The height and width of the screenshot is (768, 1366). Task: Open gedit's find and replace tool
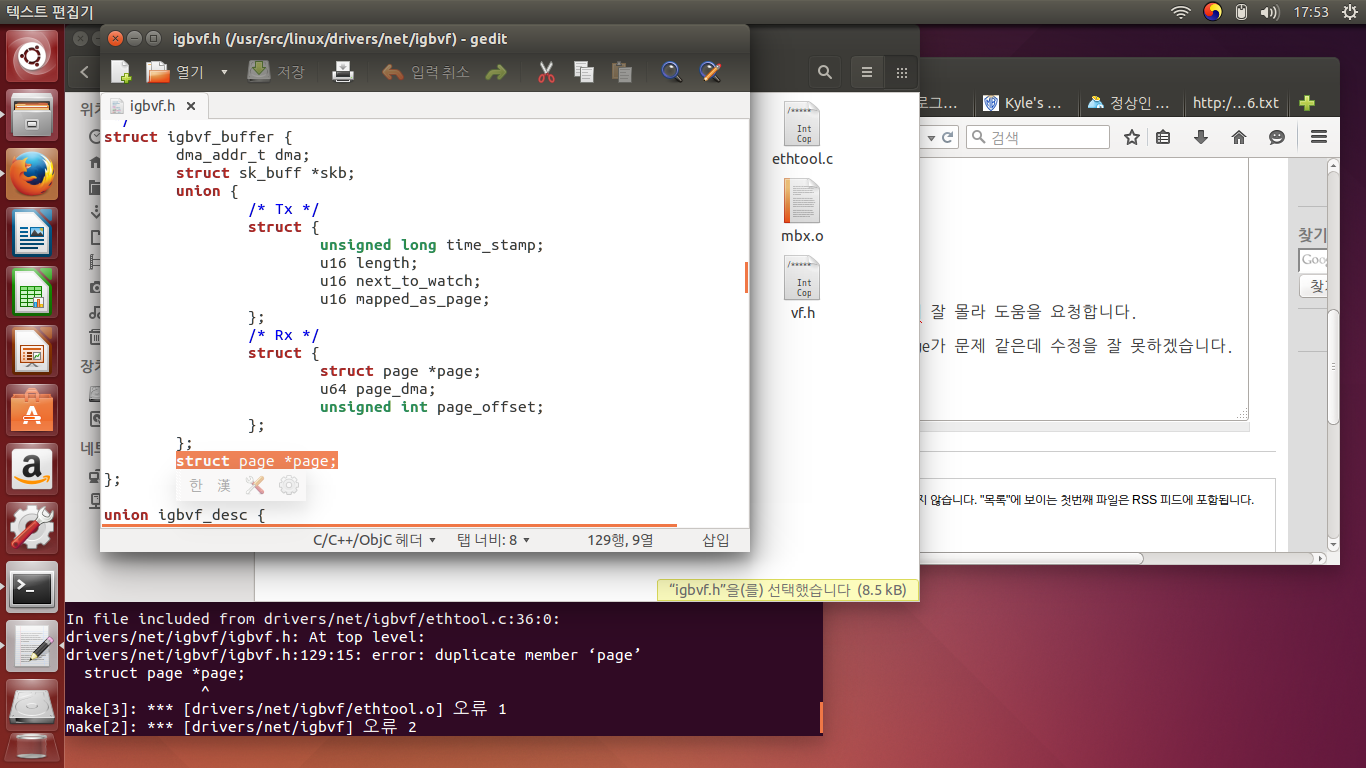click(710, 72)
